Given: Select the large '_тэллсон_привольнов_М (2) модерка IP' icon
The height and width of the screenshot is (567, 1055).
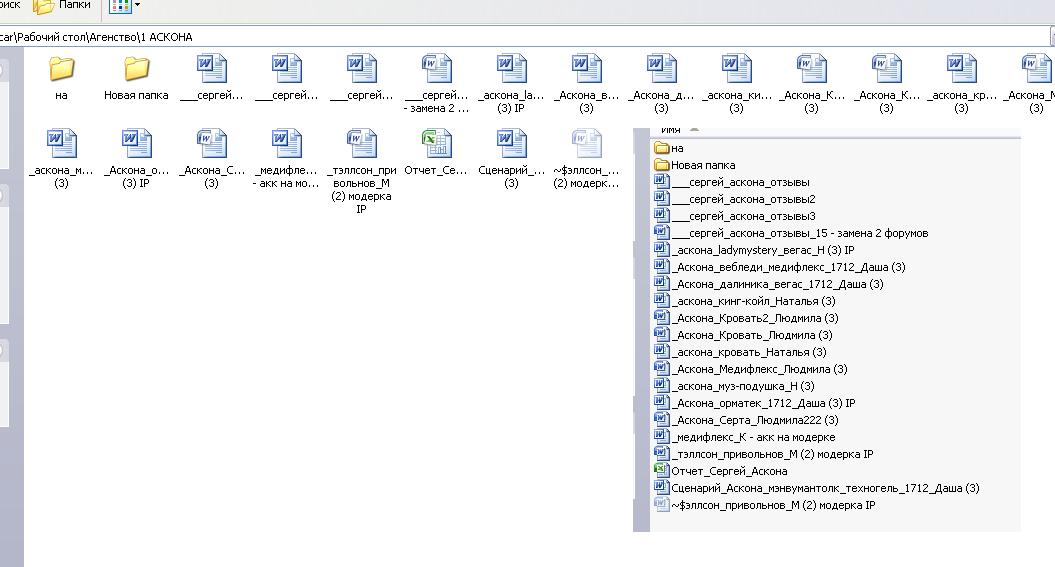Looking at the screenshot, I should click(x=361, y=143).
